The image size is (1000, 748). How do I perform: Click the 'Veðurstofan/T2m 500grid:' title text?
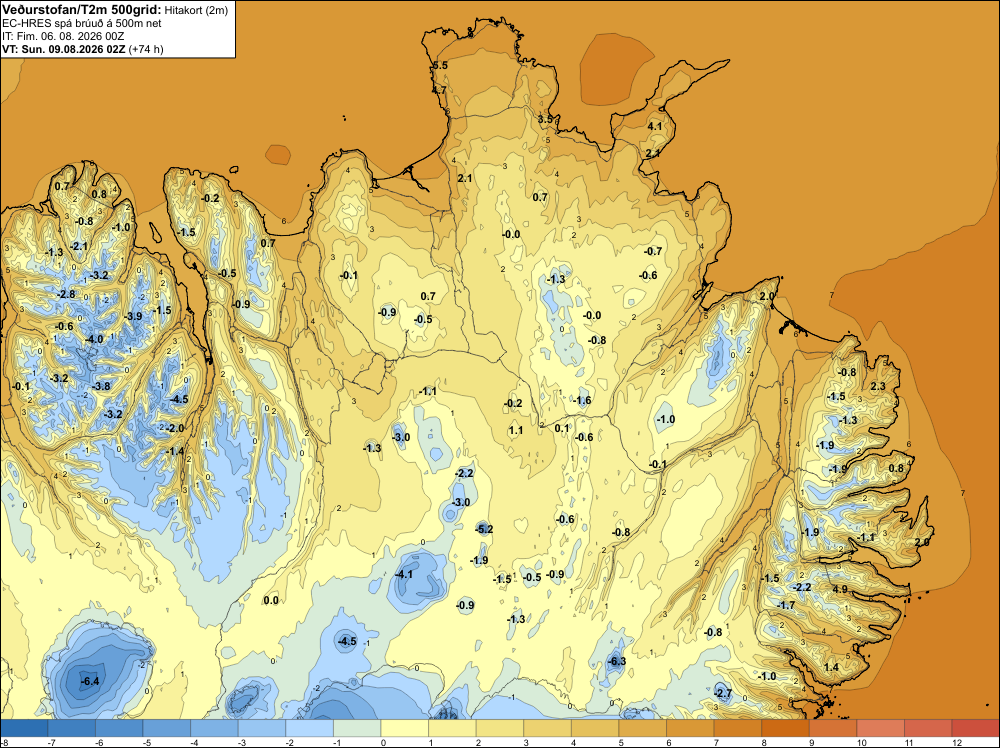coord(82,9)
